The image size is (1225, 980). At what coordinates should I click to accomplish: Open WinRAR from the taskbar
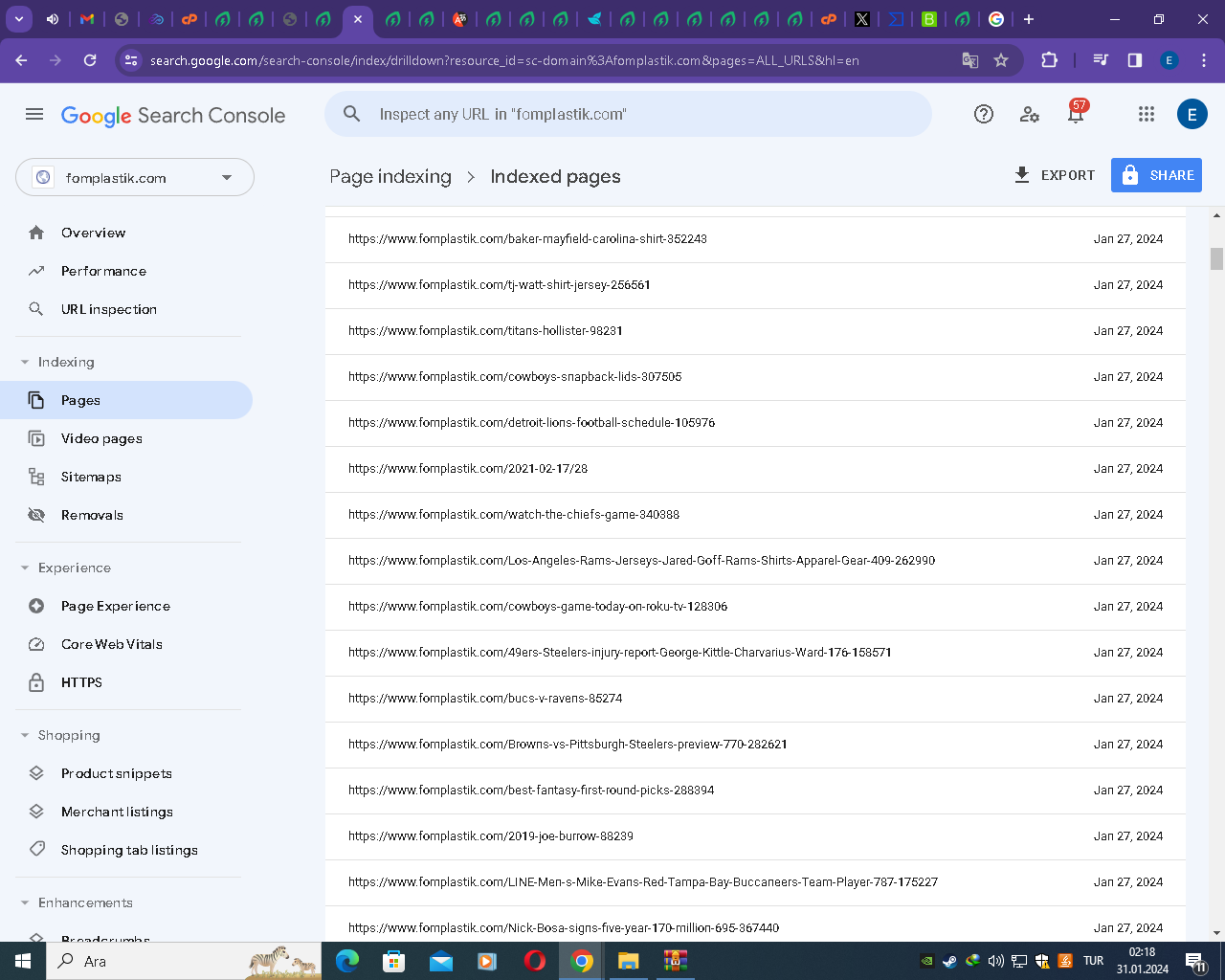pyautogui.click(x=675, y=961)
